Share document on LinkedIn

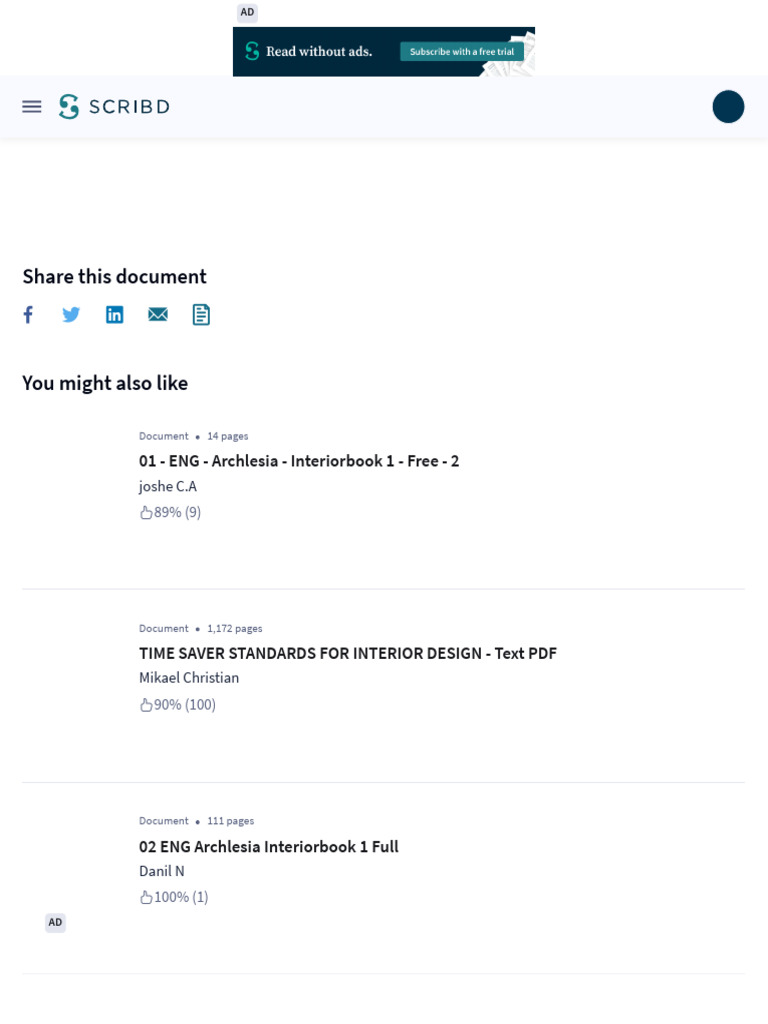click(x=115, y=315)
